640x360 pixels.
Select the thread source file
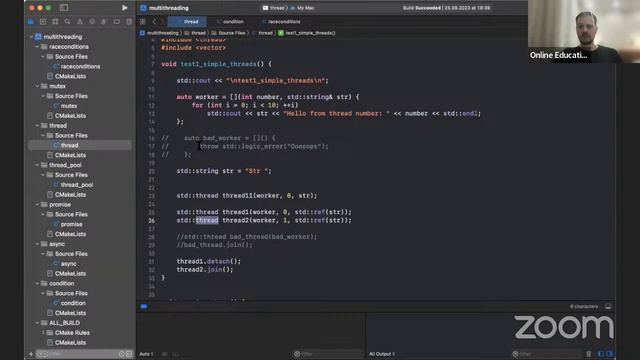pyautogui.click(x=69, y=145)
